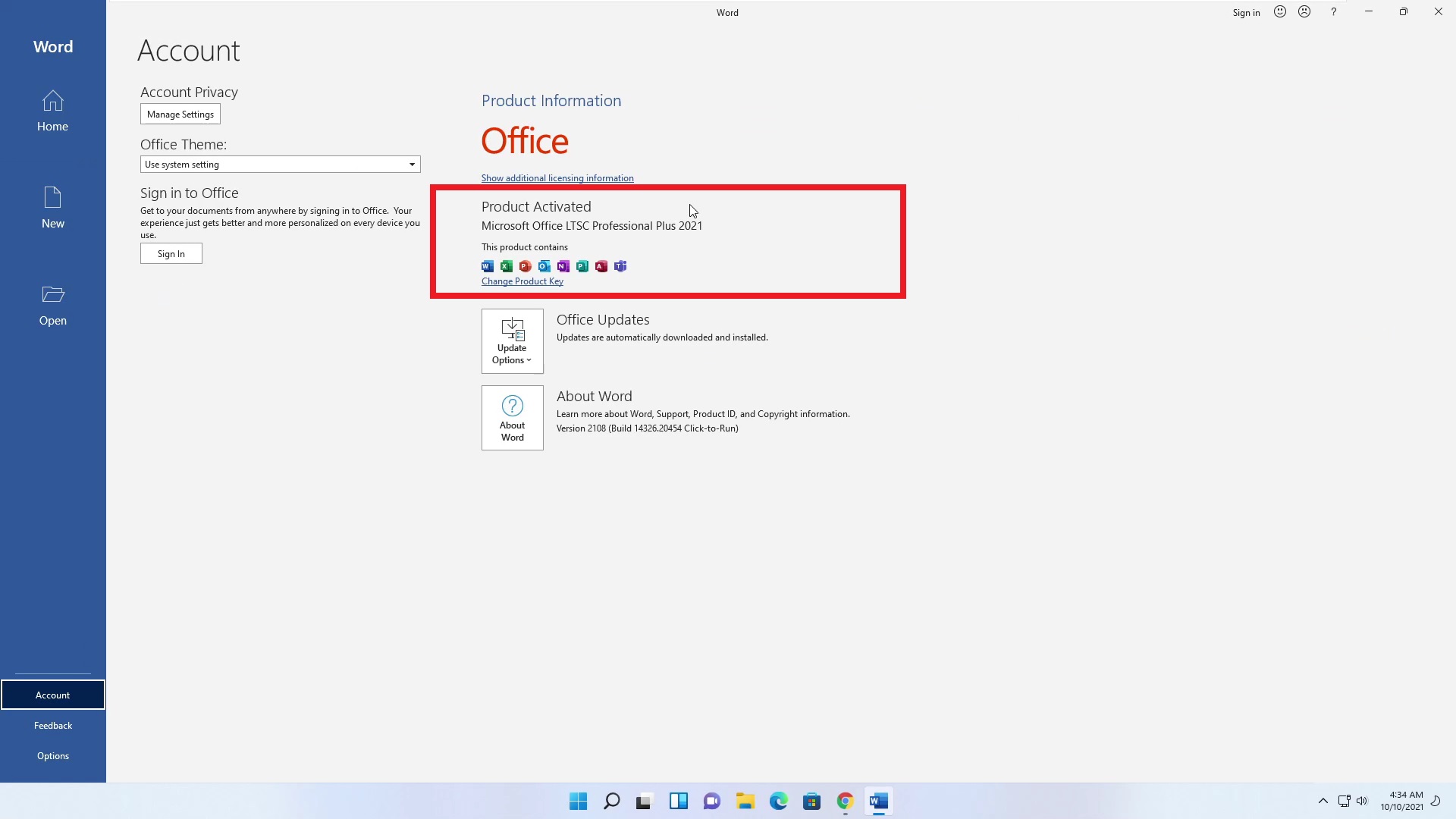
Task: Expand the Update Options menu button
Action: coord(513,341)
